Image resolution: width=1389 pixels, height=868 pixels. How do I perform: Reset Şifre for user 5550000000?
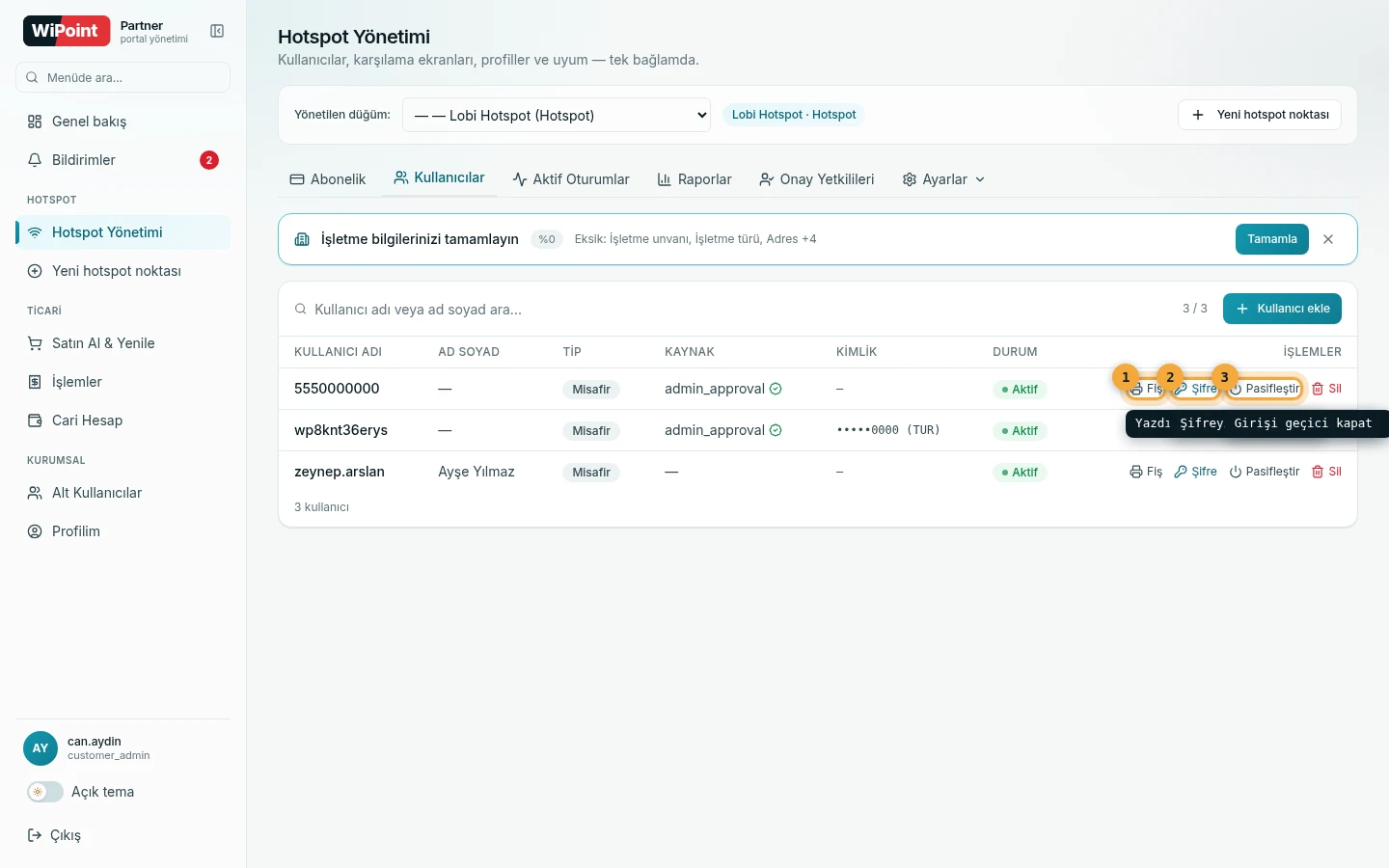(x=1196, y=389)
